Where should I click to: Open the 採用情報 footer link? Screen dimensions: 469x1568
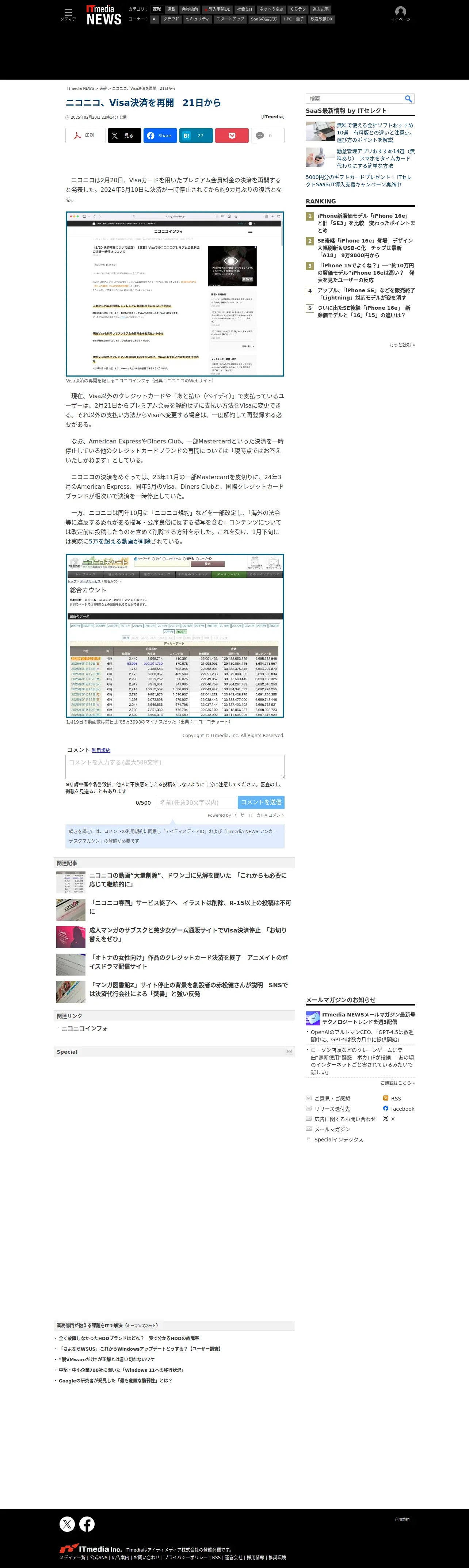pos(256,1558)
